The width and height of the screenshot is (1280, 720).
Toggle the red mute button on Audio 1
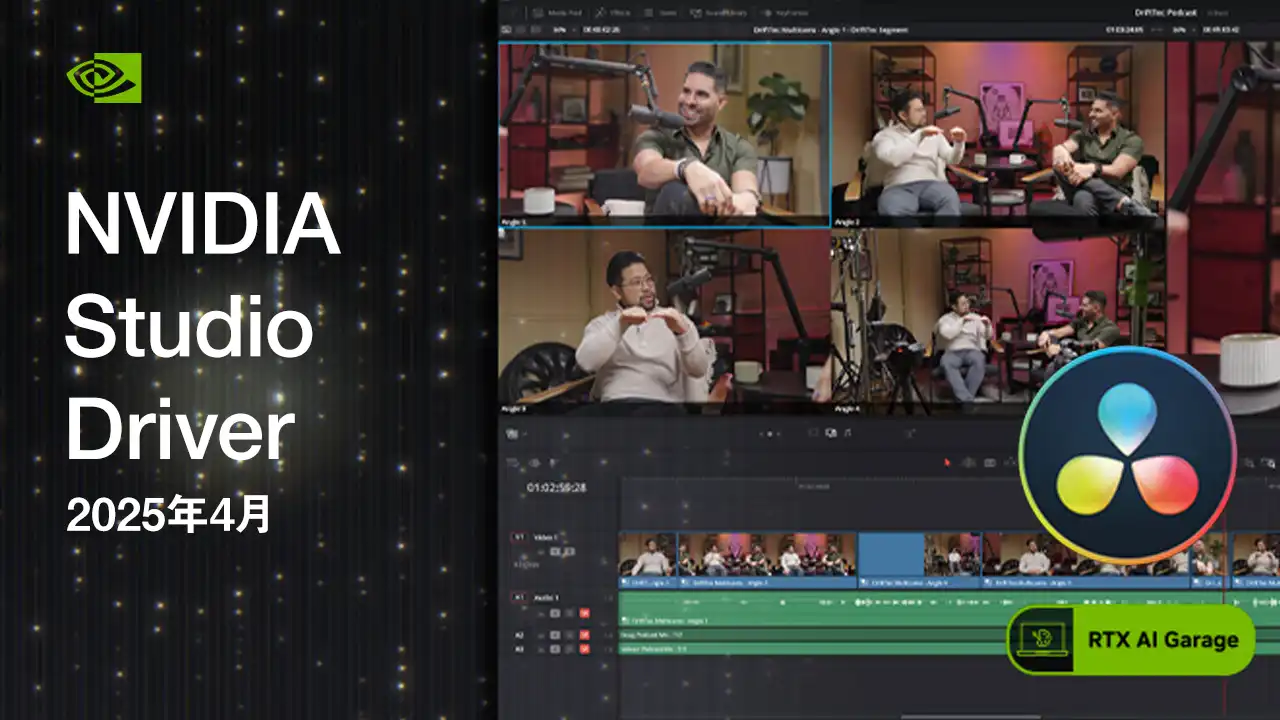(585, 613)
